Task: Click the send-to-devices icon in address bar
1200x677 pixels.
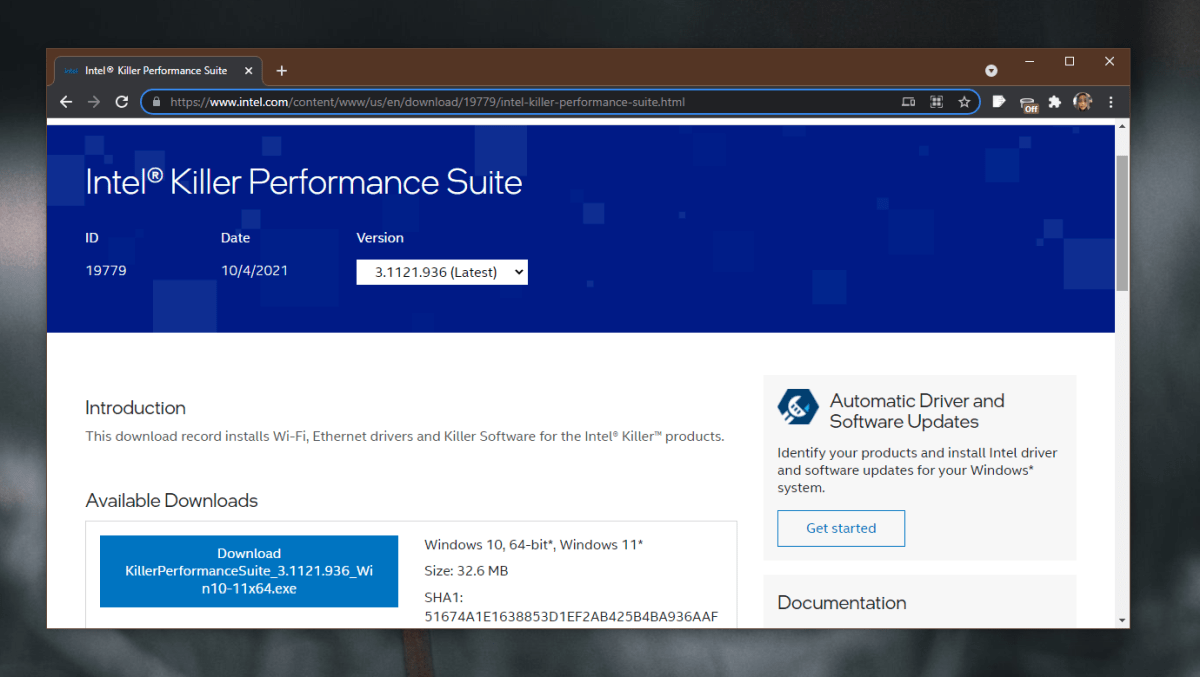Action: tap(908, 101)
